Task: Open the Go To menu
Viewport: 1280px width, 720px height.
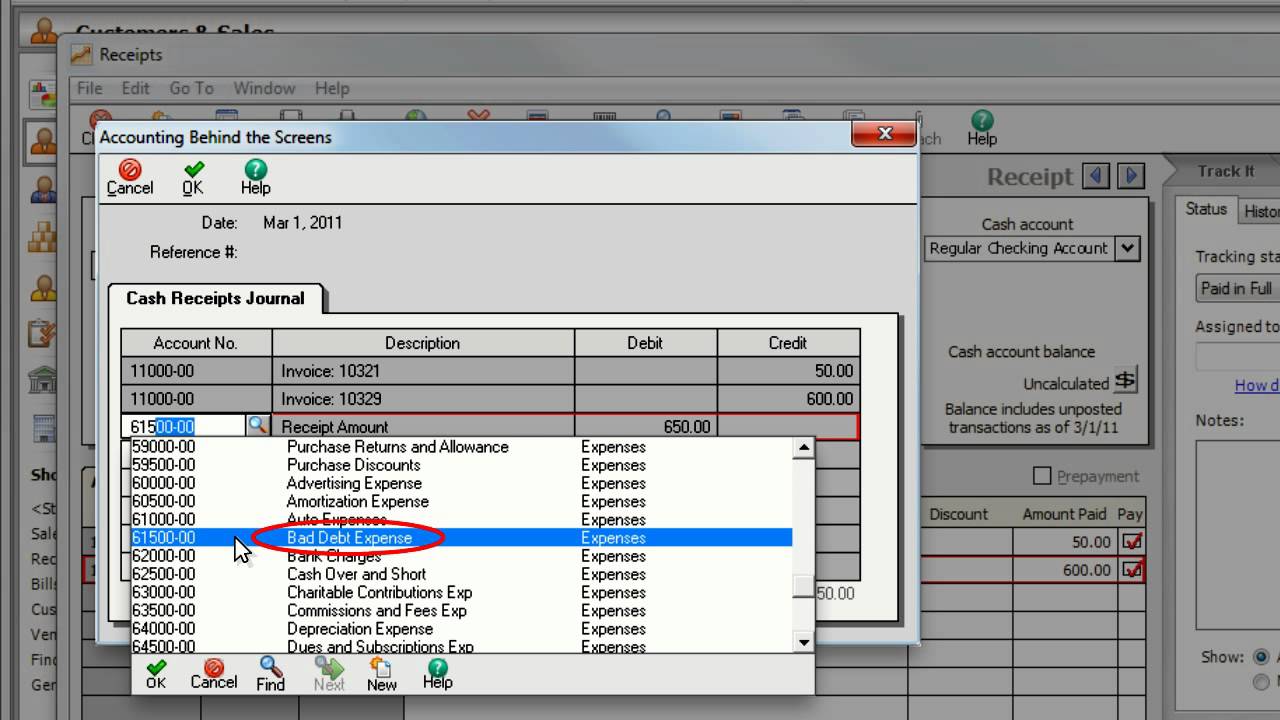Action: 191,88
